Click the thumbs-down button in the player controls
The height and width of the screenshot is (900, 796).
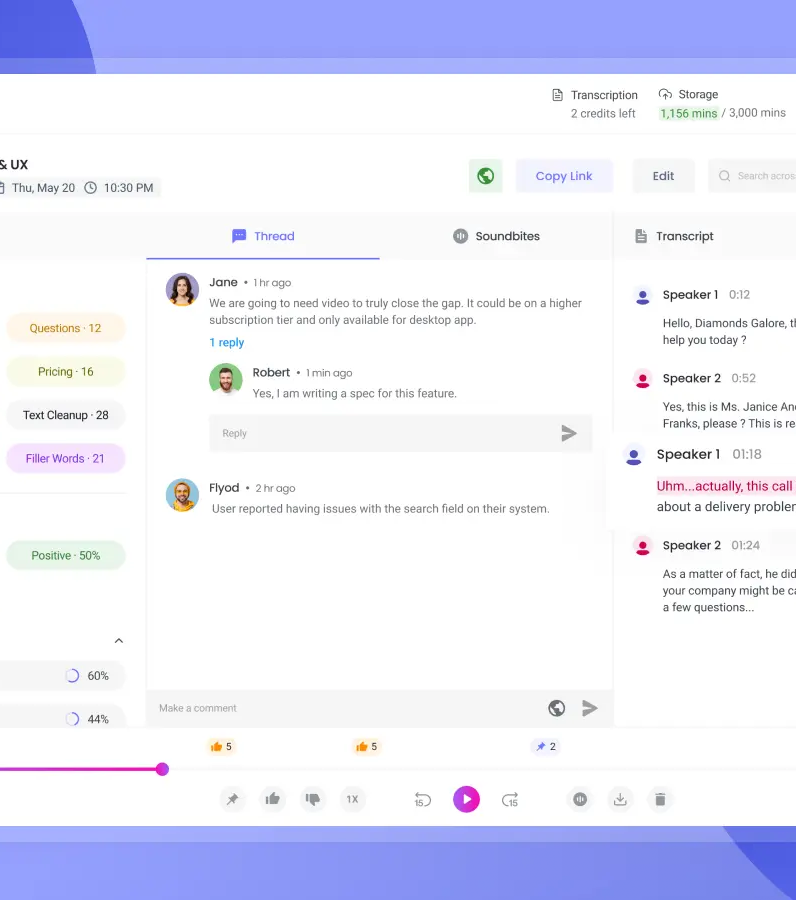coord(313,799)
